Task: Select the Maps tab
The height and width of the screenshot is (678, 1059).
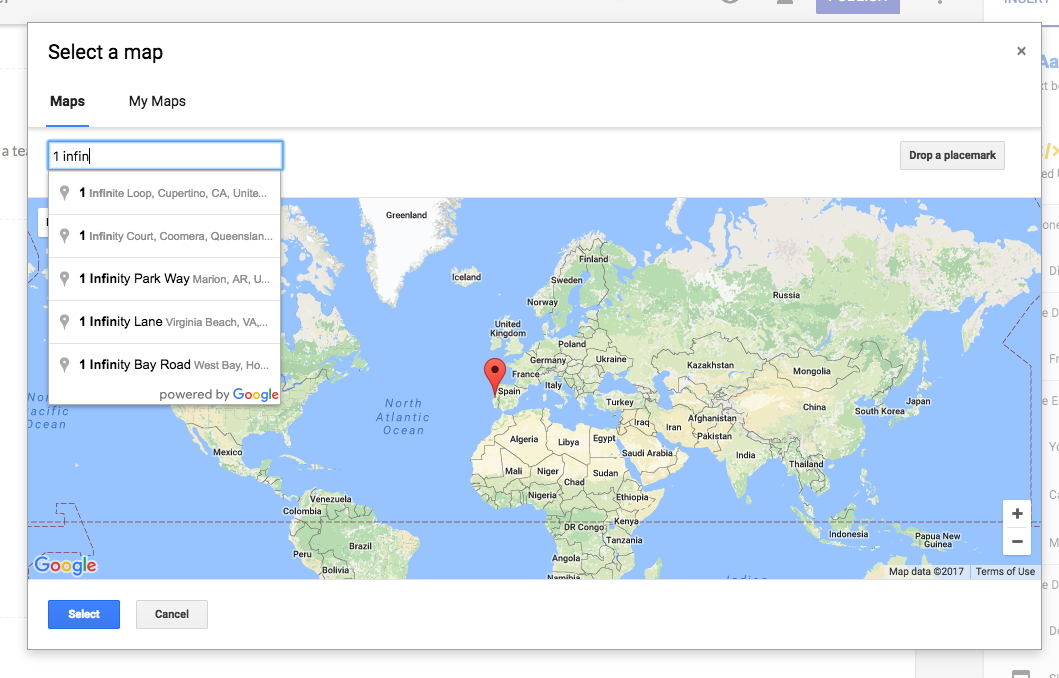Action: click(x=67, y=101)
